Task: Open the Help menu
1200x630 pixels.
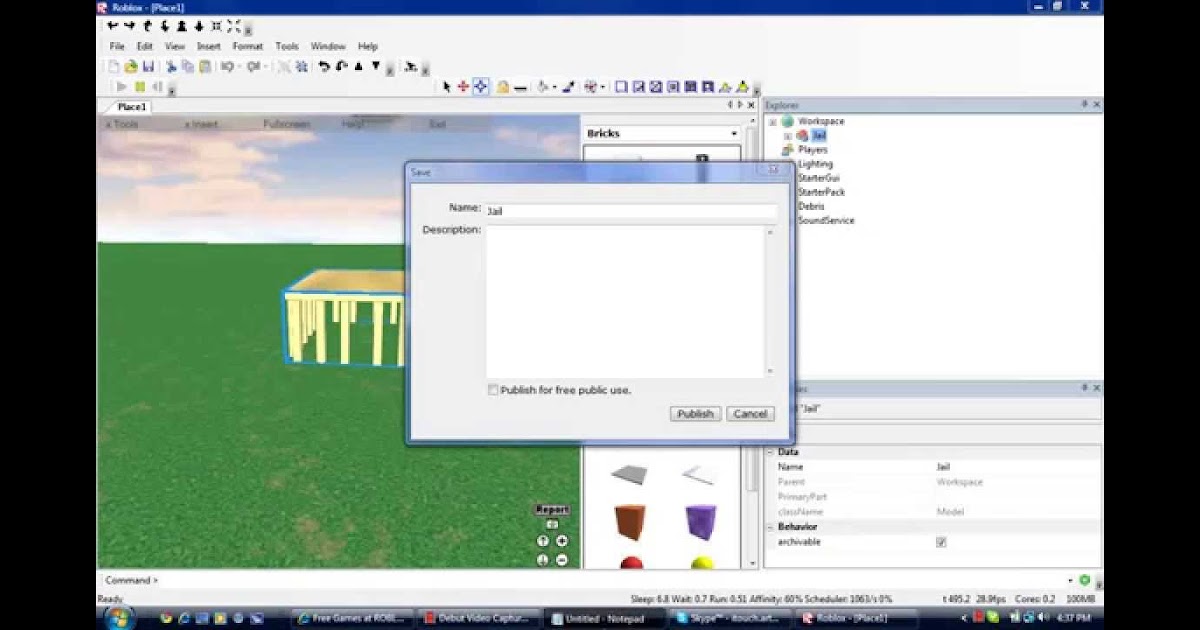Action: point(368,46)
